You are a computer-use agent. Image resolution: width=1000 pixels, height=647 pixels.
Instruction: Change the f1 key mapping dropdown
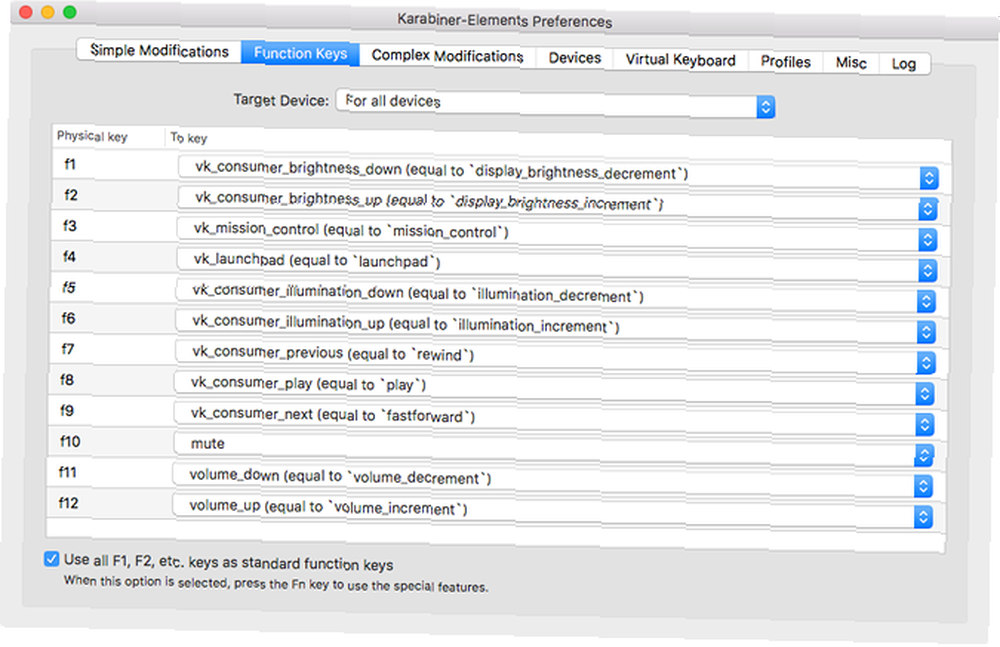558,172
